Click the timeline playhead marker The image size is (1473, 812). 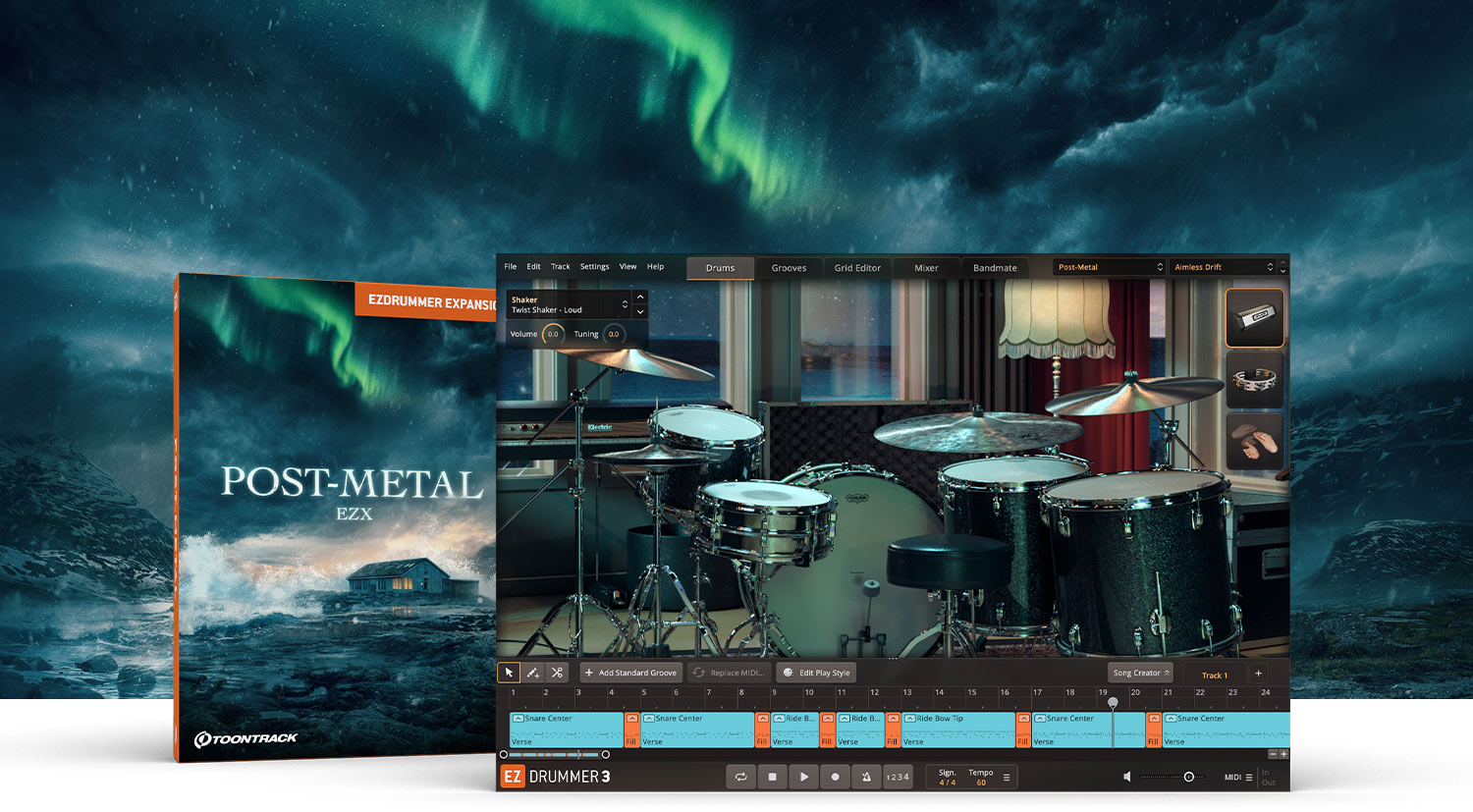[x=1113, y=703]
